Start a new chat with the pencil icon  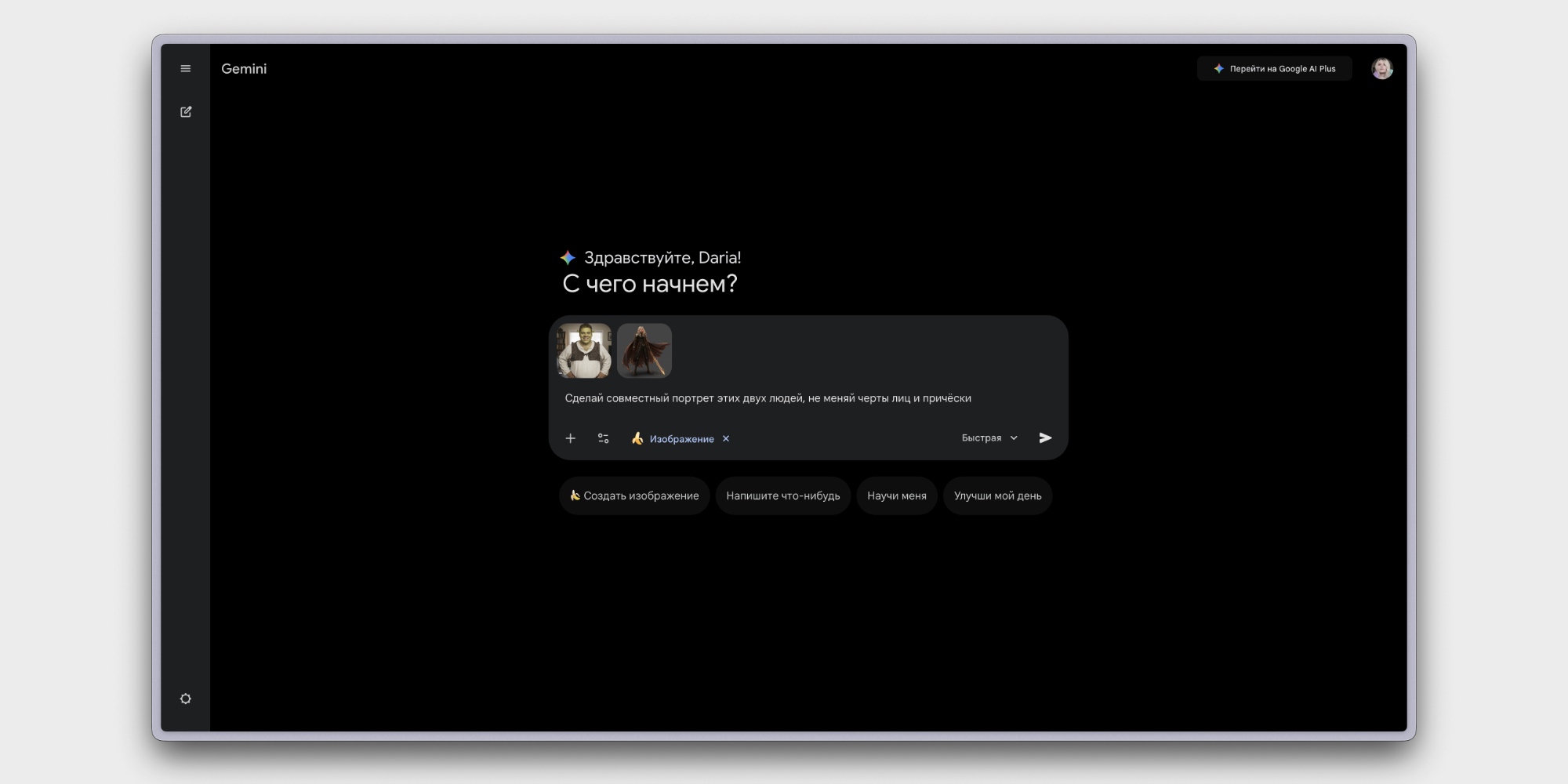pyautogui.click(x=186, y=112)
